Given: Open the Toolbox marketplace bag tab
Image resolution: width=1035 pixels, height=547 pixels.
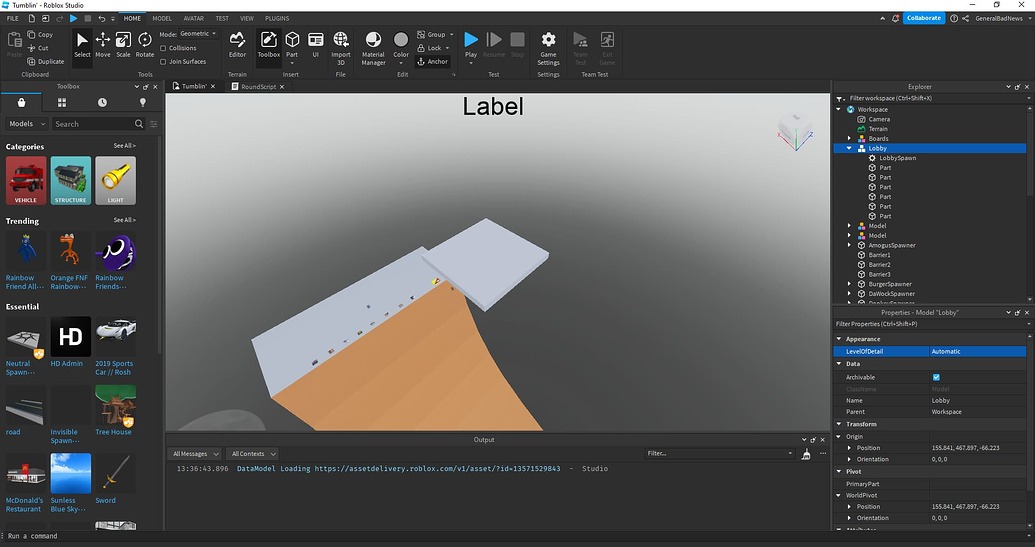Looking at the screenshot, I should (21, 102).
